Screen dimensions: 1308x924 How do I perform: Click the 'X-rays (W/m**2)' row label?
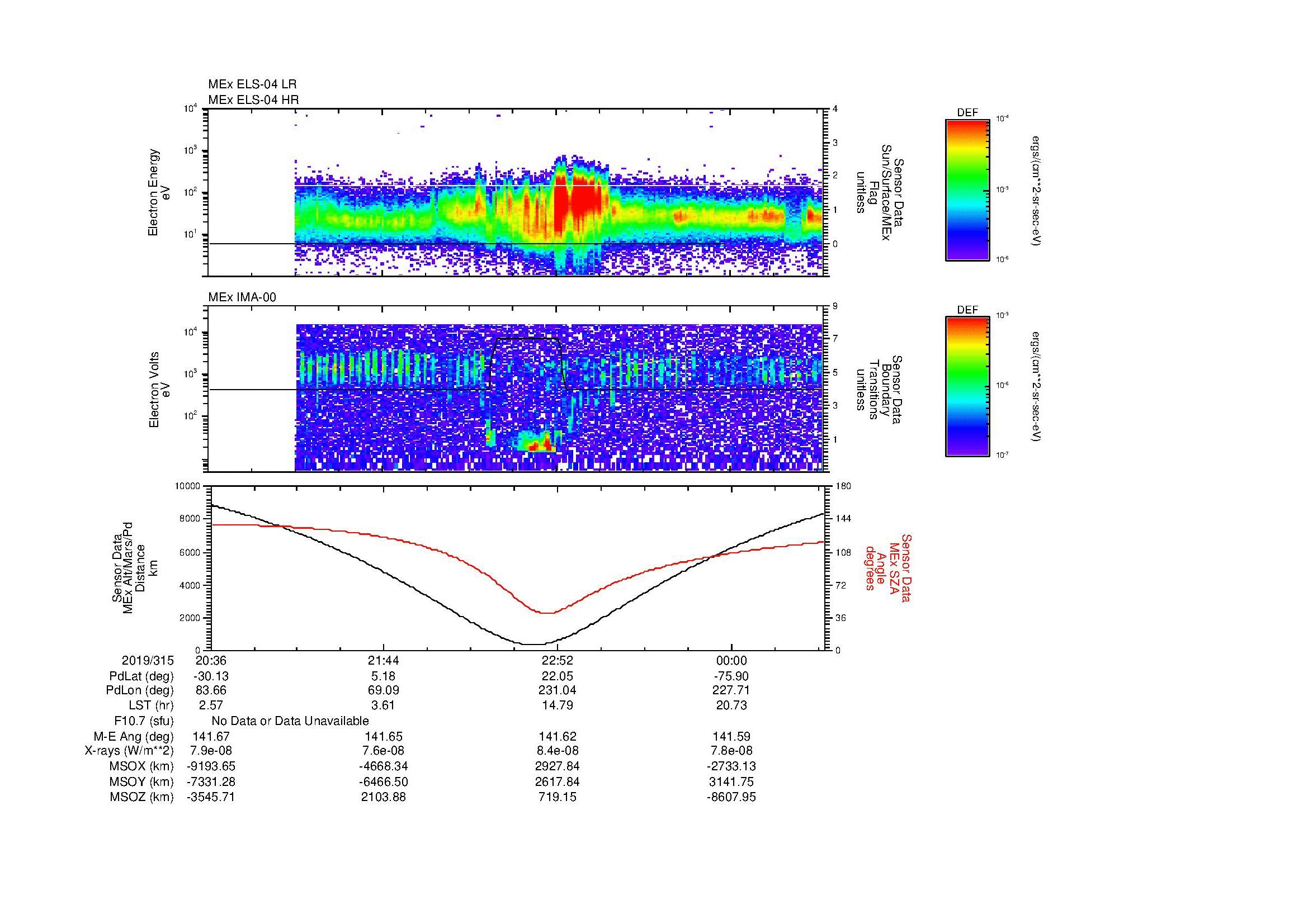coord(129,751)
